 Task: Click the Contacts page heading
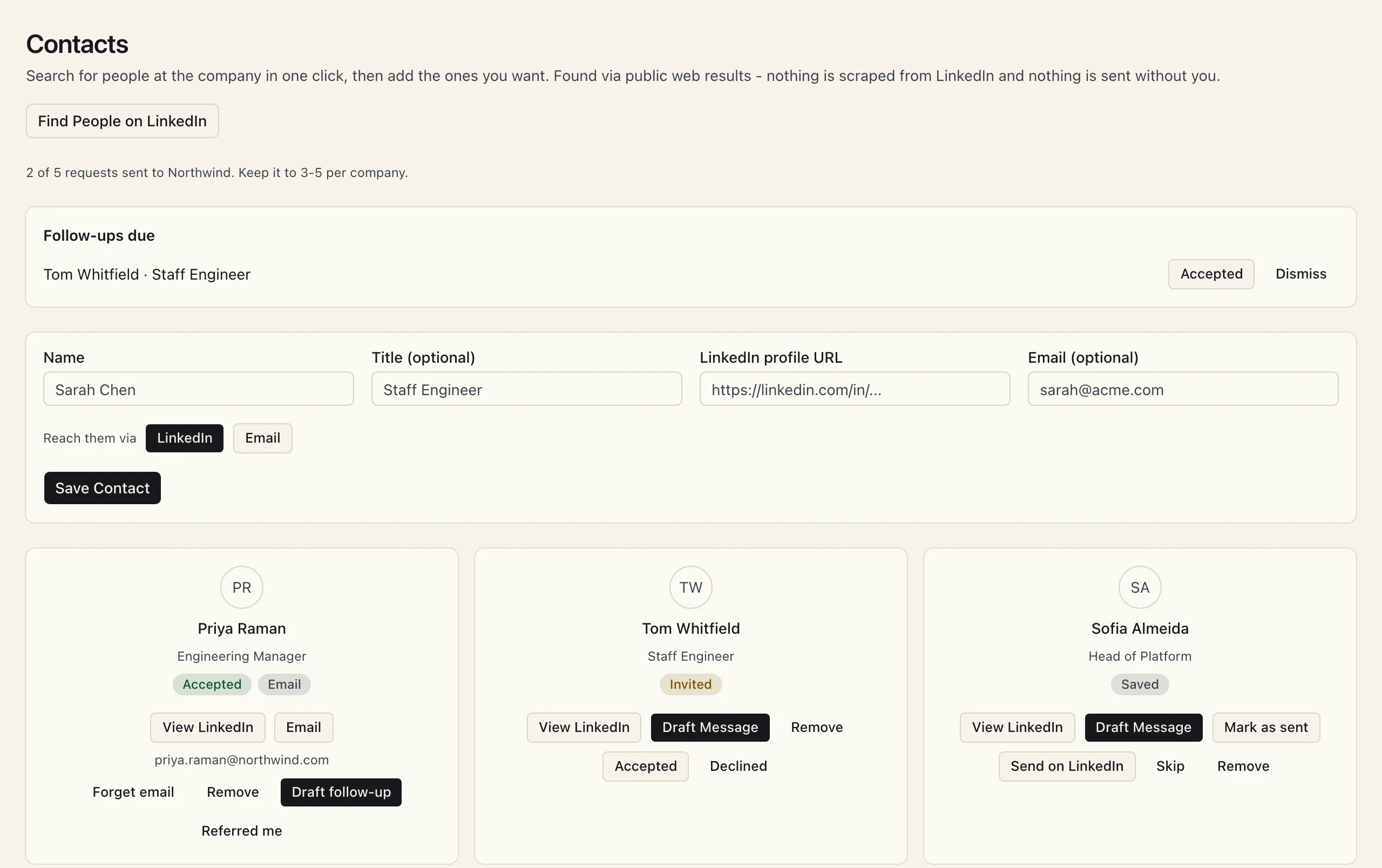(77, 44)
